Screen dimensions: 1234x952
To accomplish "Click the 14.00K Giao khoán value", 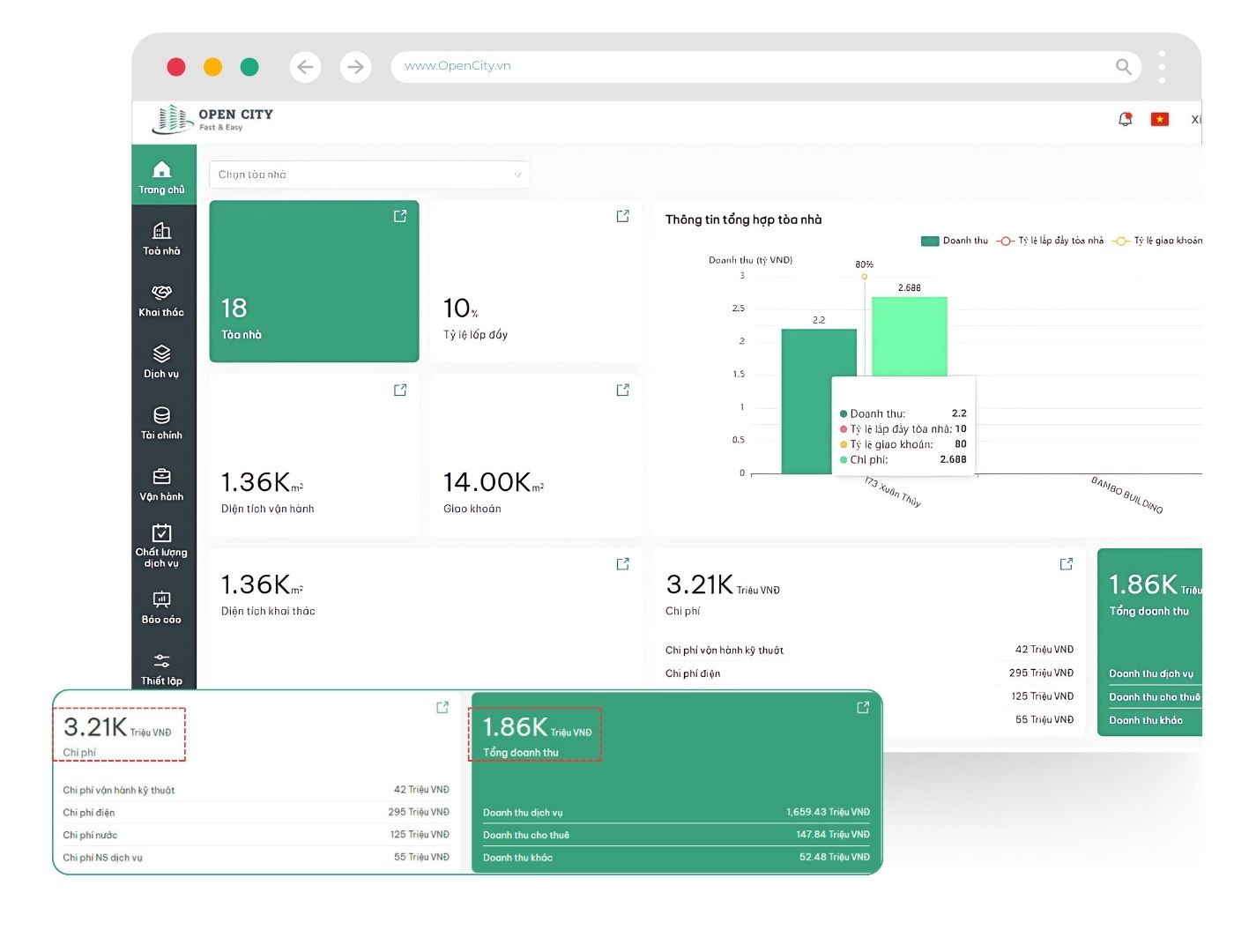I will [494, 482].
